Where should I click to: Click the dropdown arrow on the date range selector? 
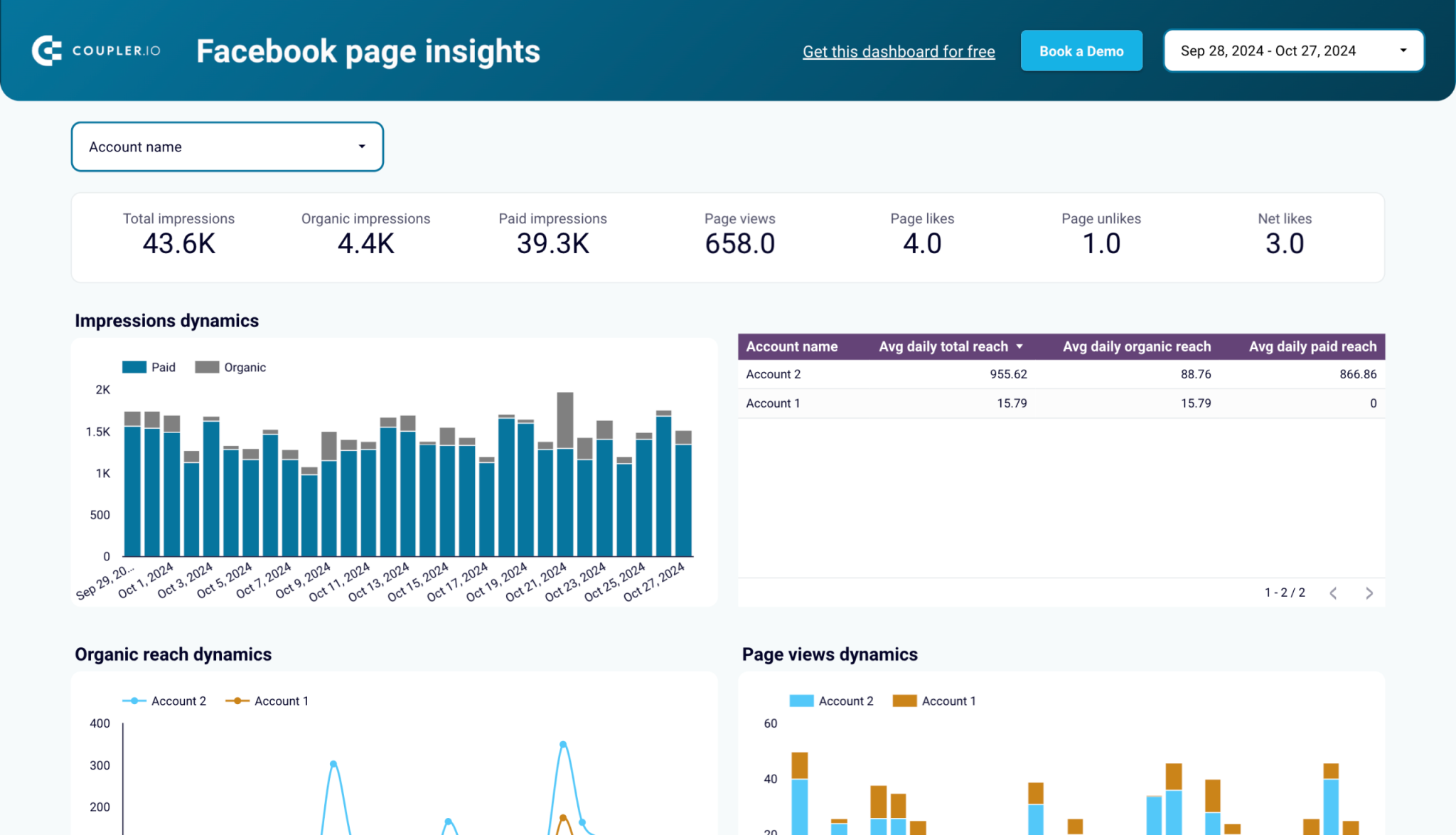pos(1403,50)
